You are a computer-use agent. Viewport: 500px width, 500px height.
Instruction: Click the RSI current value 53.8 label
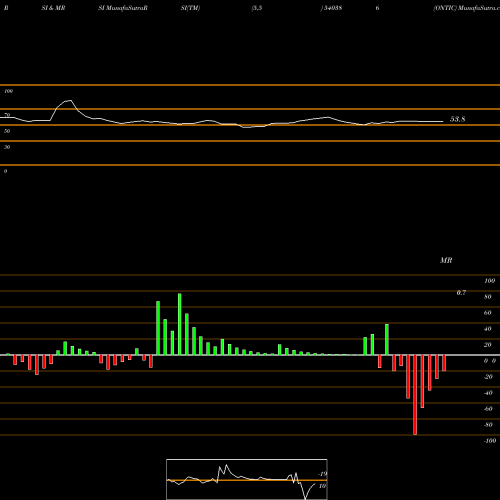click(x=457, y=119)
